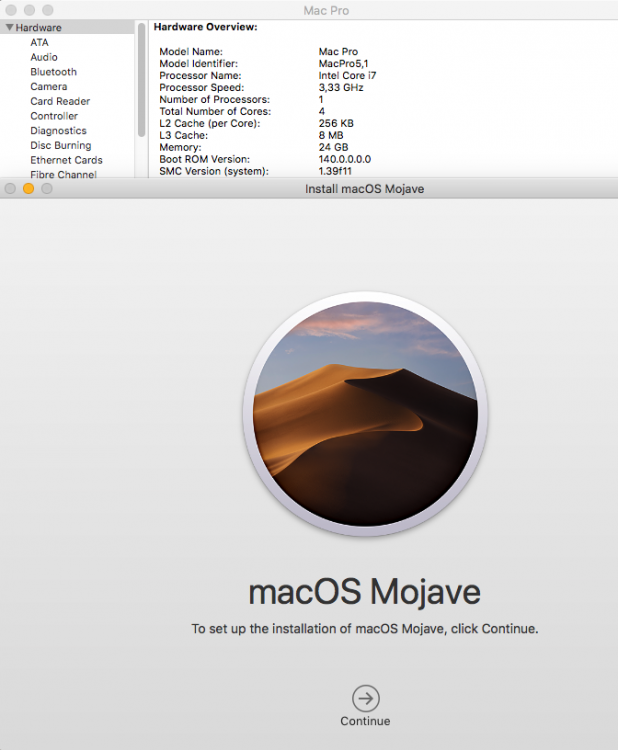Select Card Reader in hardware sidebar

[60, 101]
